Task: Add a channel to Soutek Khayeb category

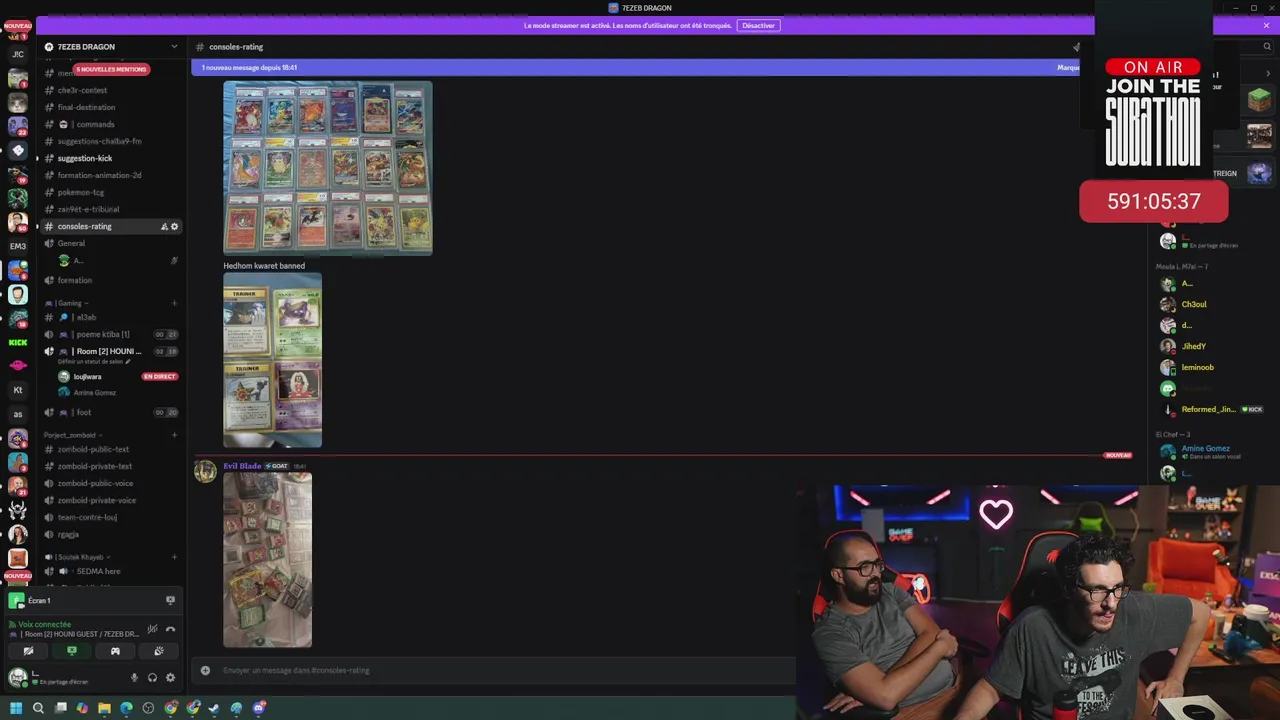Action: 174,557
